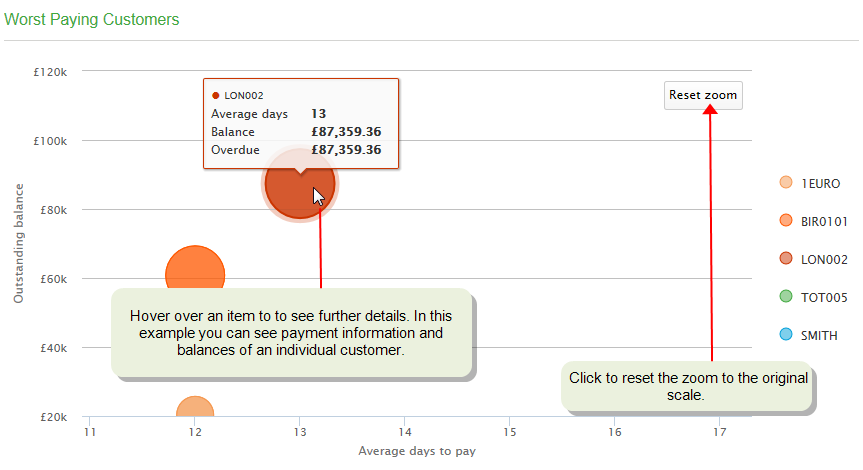This screenshot has width=863, height=470.
Task: Click the dark red LON002 legend circle
Action: click(786, 258)
